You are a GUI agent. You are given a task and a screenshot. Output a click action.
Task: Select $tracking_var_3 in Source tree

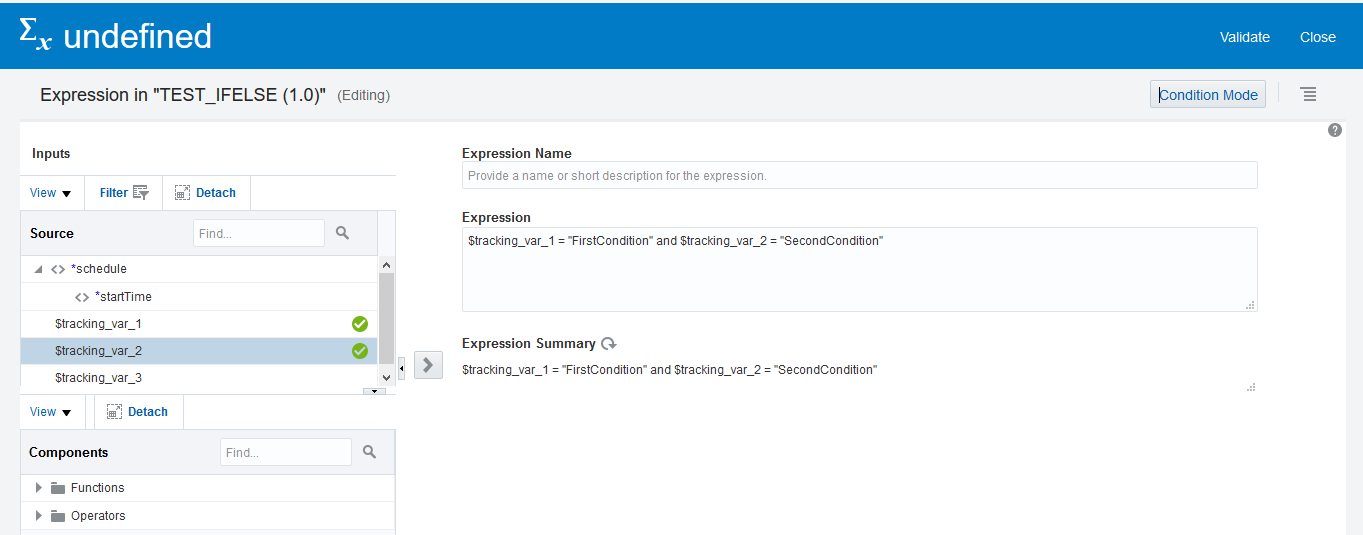pyautogui.click(x=98, y=378)
